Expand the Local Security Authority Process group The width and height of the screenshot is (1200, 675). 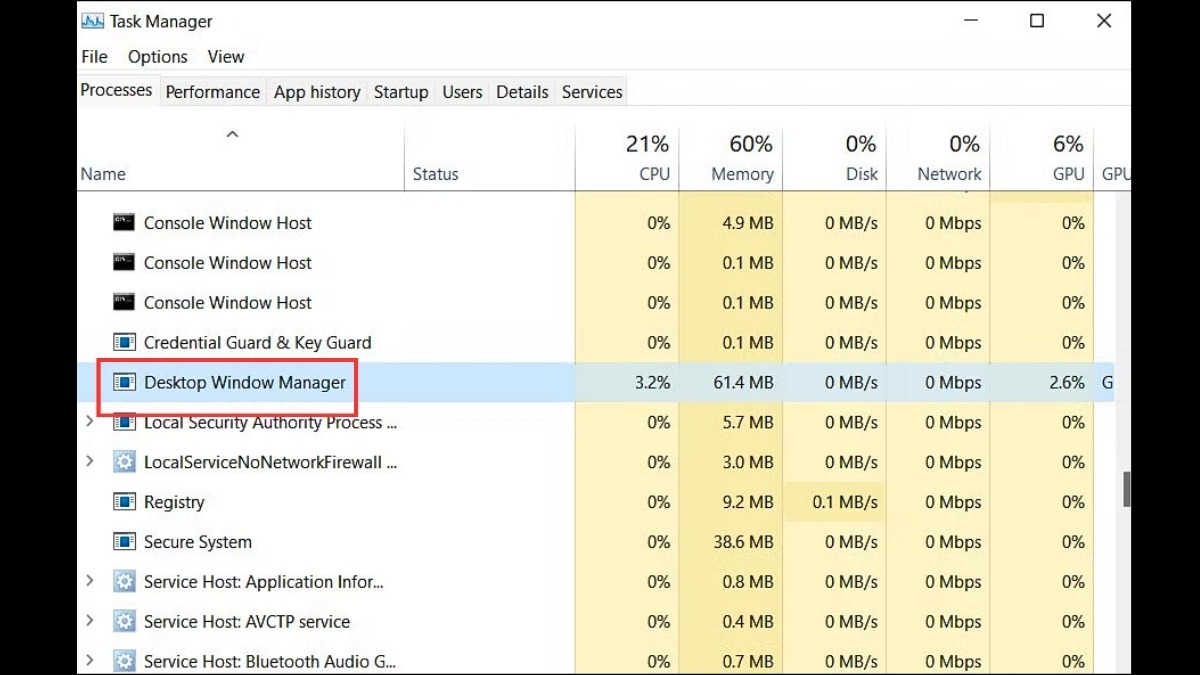tap(90, 422)
